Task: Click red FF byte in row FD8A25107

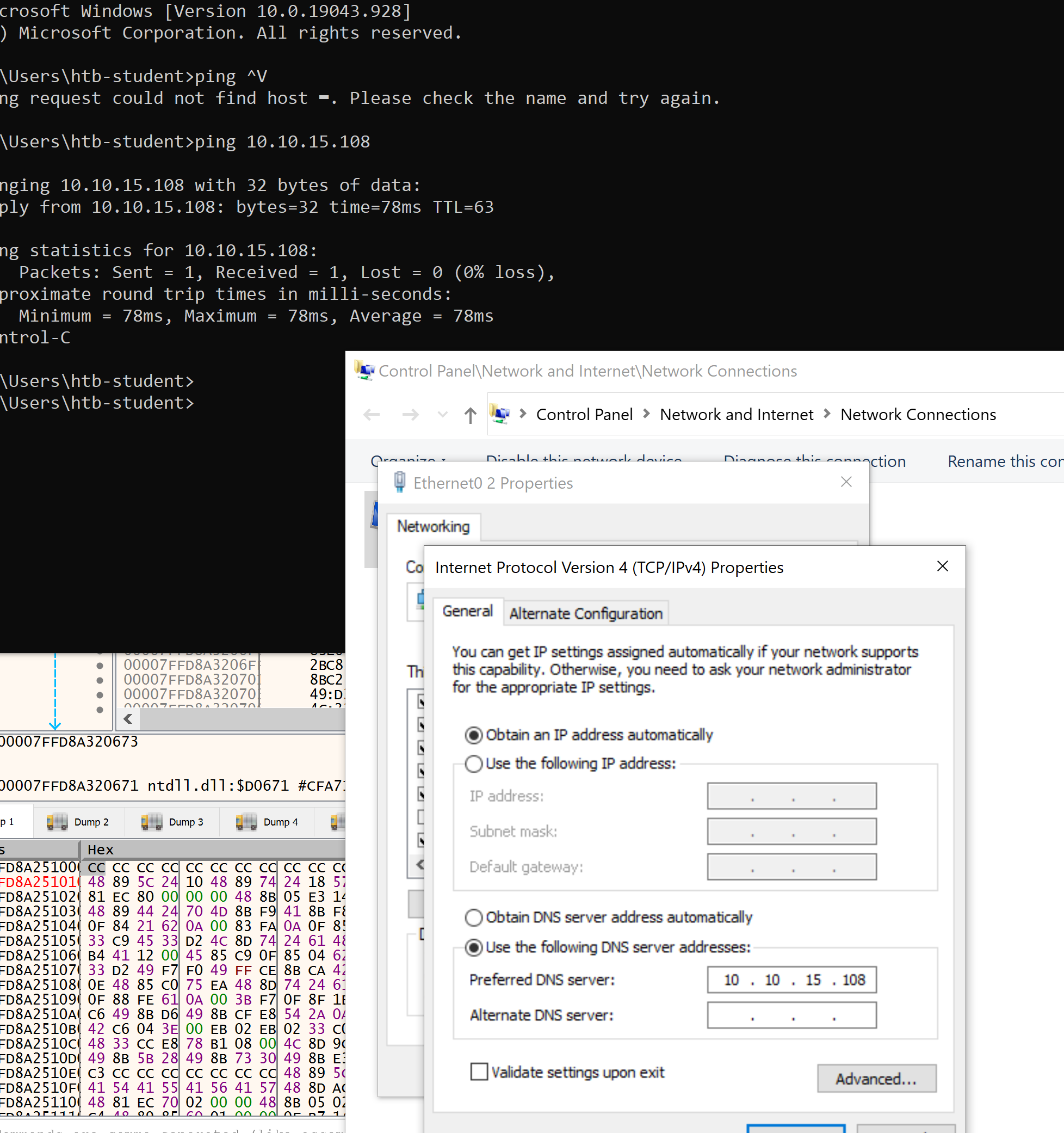Action: pos(243,970)
